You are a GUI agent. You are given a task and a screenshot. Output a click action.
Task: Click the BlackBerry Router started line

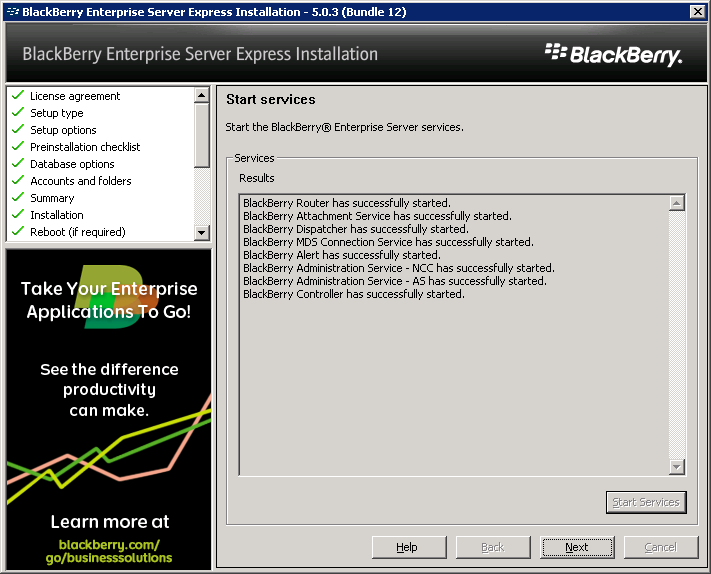click(x=347, y=203)
